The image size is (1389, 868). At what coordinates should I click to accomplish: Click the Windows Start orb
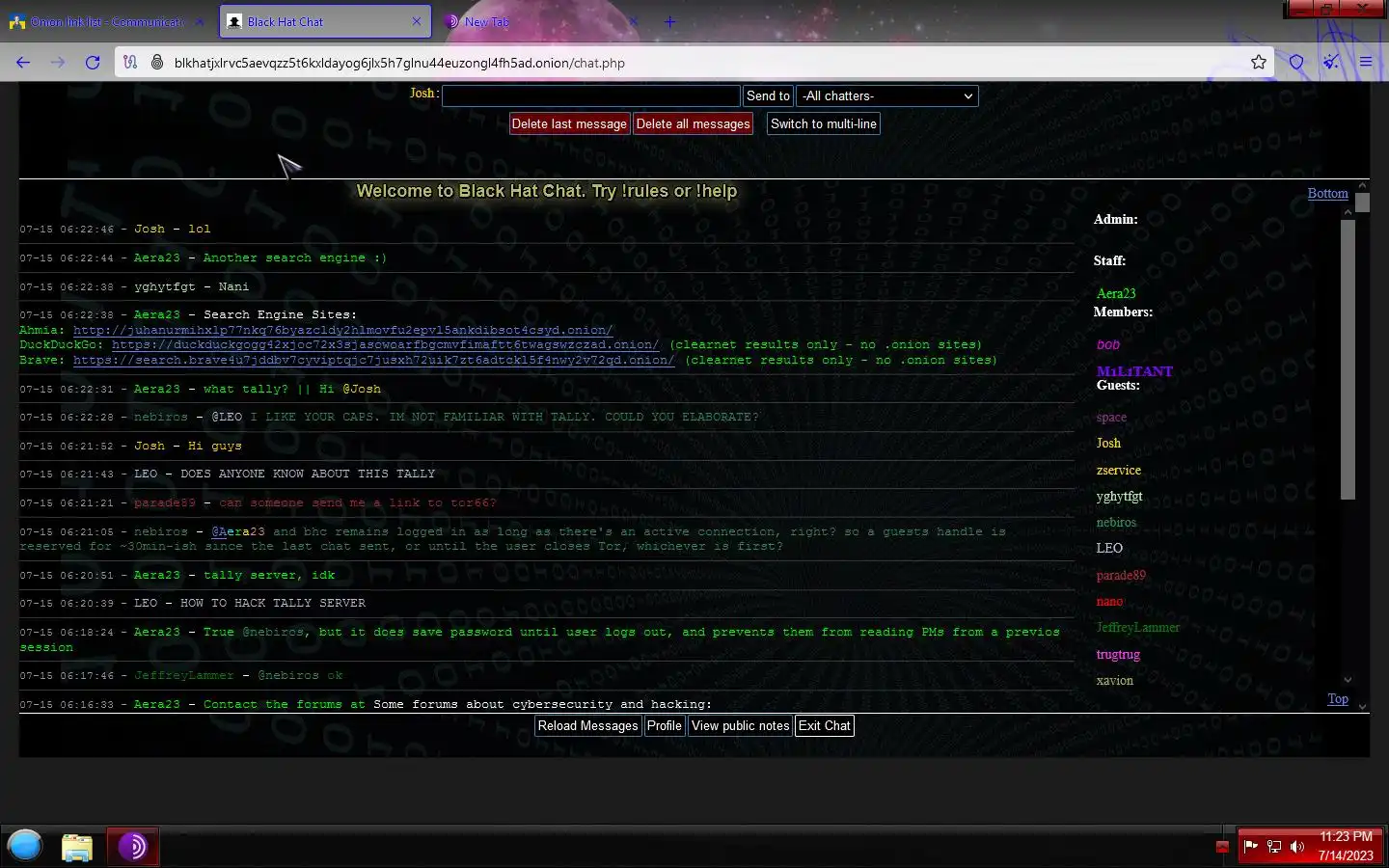[25, 847]
